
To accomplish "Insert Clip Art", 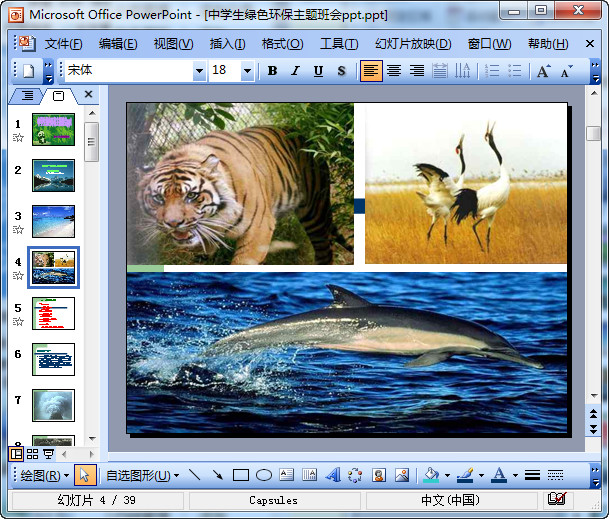I will click(x=379, y=475).
